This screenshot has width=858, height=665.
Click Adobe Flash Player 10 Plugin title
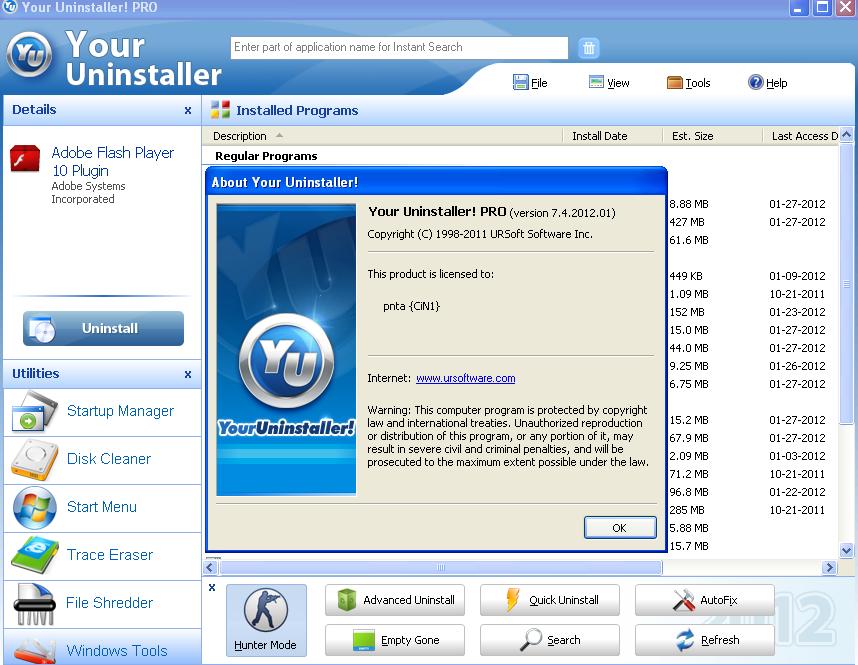pyautogui.click(x=113, y=161)
